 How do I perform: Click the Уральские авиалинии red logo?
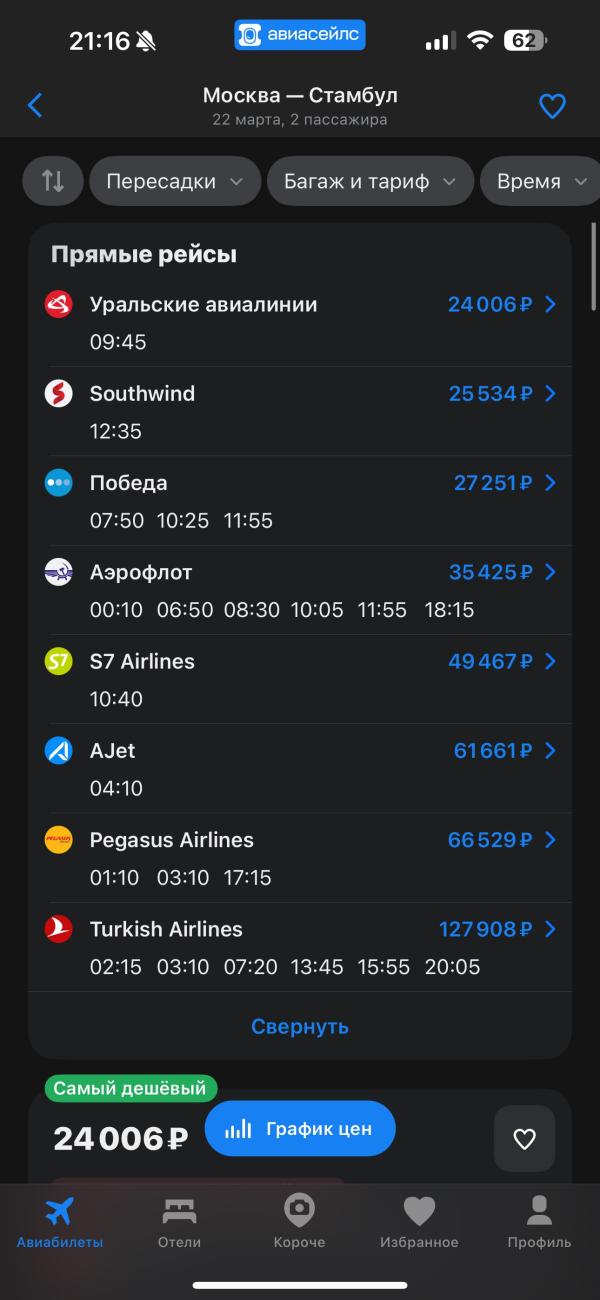click(59, 304)
